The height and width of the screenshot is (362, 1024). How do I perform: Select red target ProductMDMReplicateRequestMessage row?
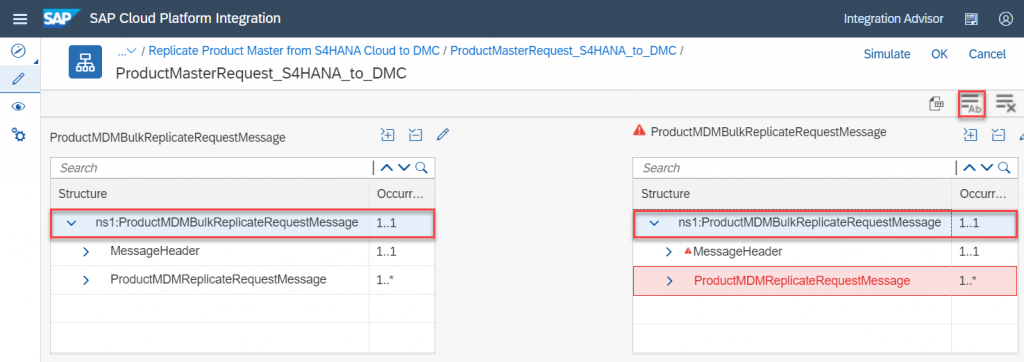click(x=825, y=281)
